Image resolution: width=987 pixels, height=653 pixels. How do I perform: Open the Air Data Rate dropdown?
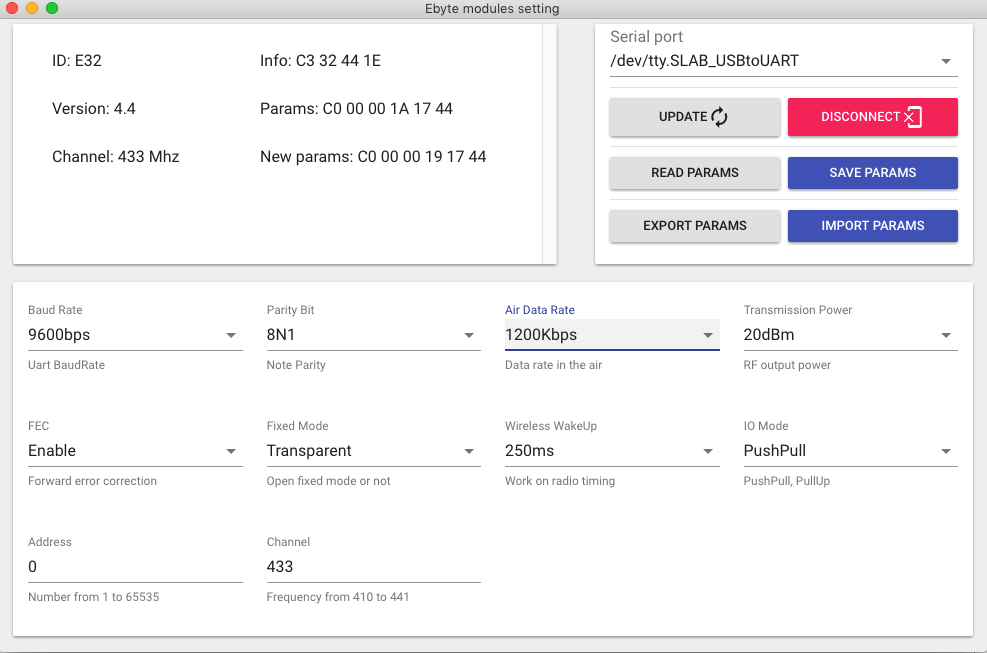[612, 335]
